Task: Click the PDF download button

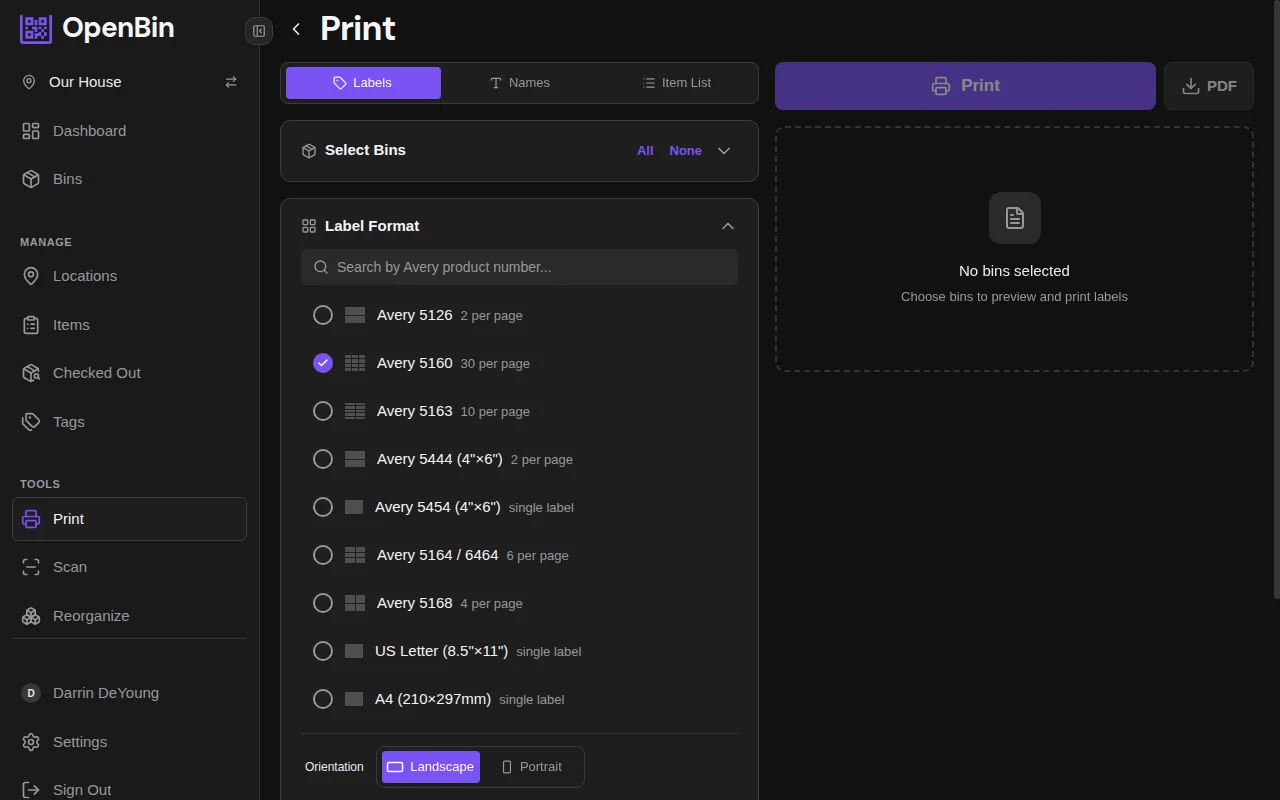Action: coord(1208,86)
